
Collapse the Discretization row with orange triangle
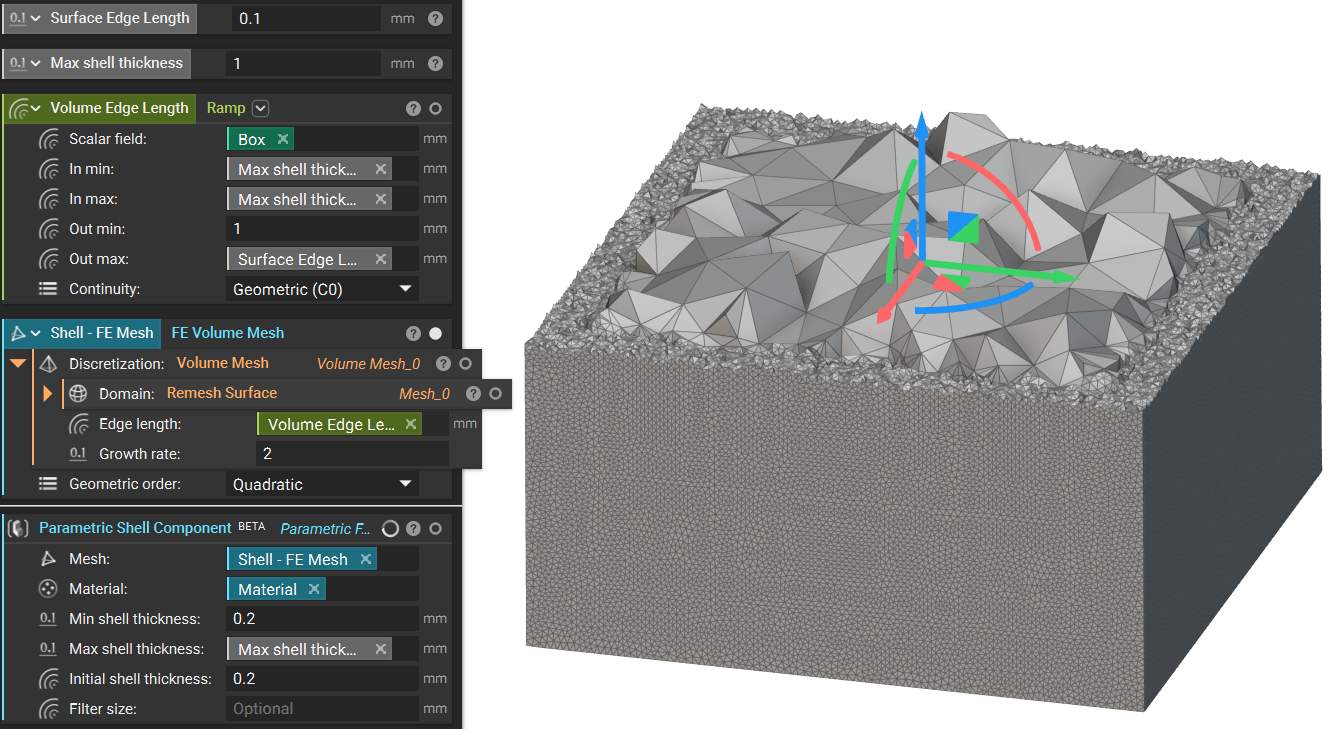point(18,364)
